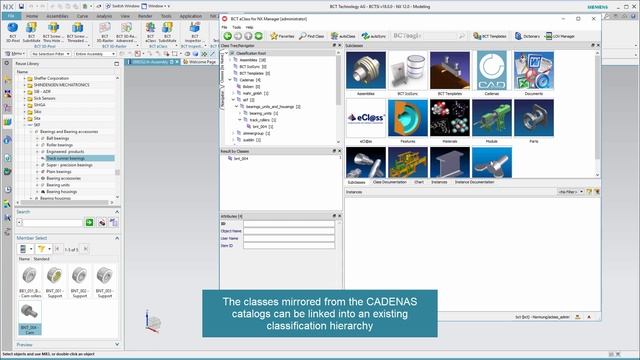Open History clock icon in resource bar
The height and width of the screenshot is (360, 640).
[x=7, y=190]
